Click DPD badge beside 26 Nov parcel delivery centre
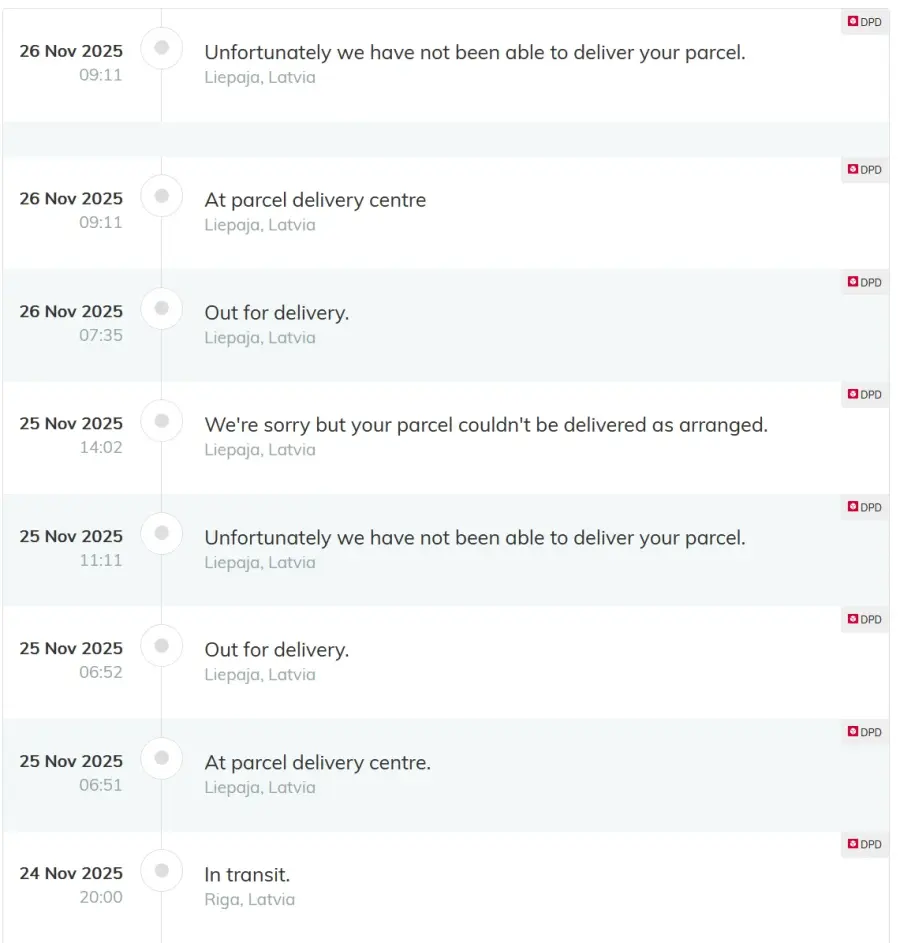900x943 pixels. tap(865, 170)
